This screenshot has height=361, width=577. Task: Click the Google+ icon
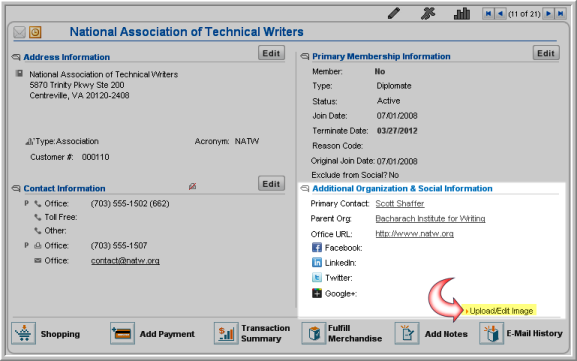pyautogui.click(x=316, y=293)
